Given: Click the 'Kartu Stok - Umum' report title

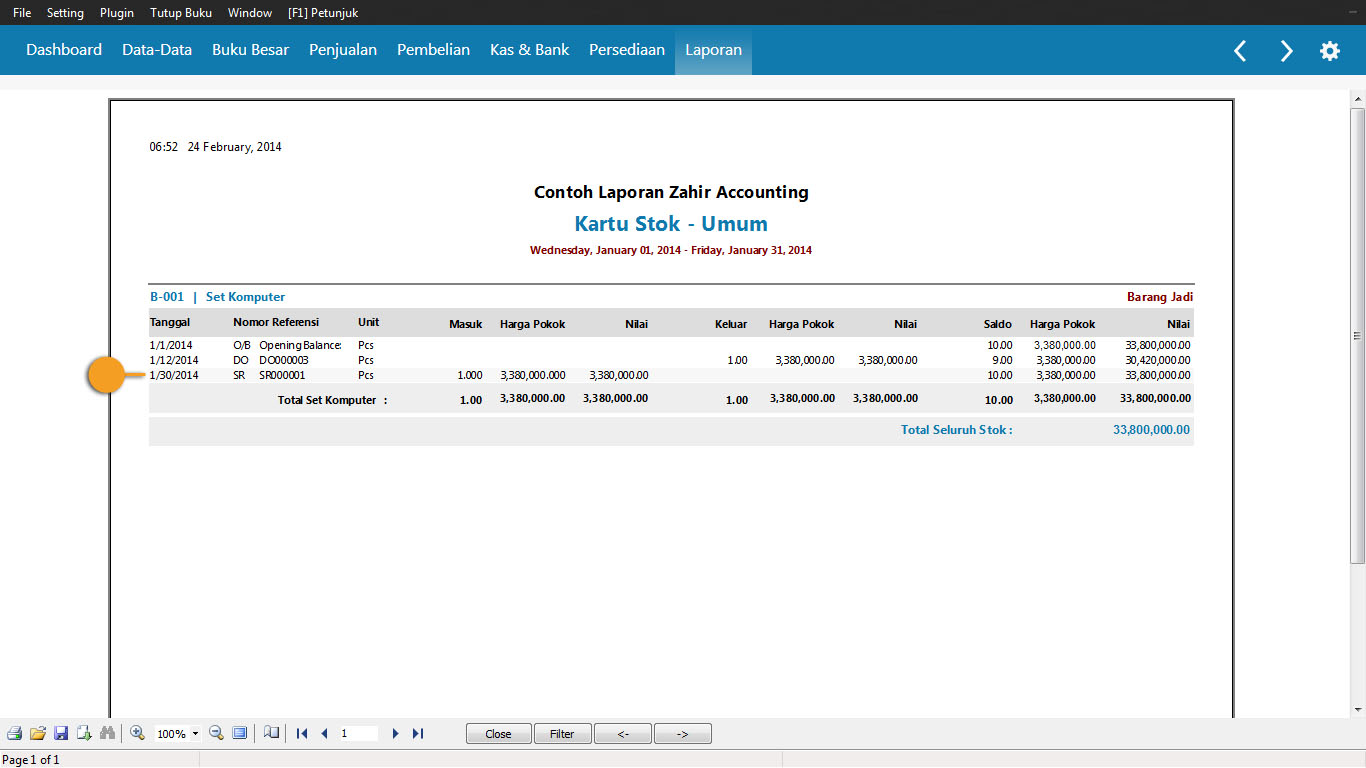Looking at the screenshot, I should (x=671, y=224).
